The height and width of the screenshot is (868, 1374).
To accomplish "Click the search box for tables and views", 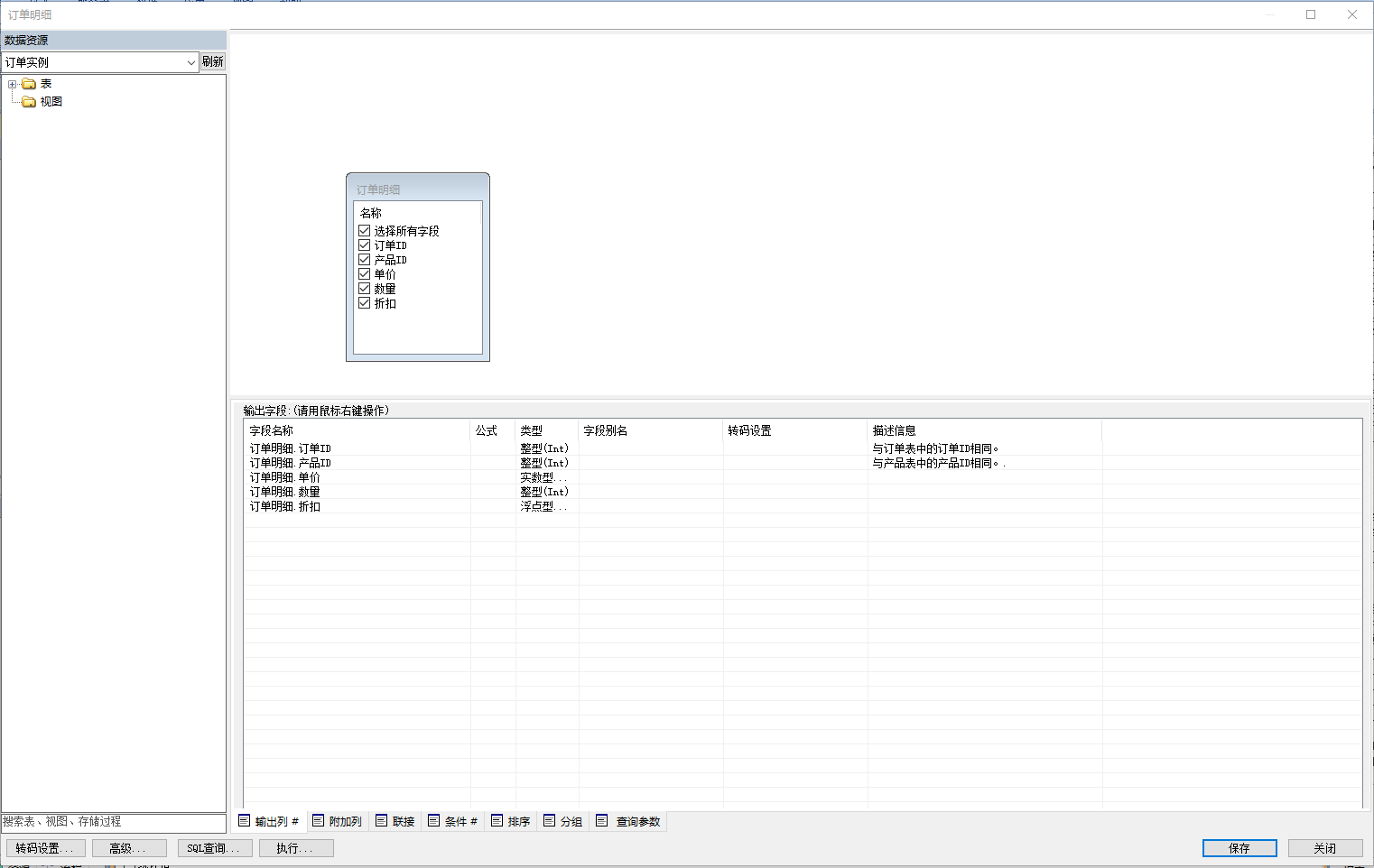I will click(x=113, y=822).
